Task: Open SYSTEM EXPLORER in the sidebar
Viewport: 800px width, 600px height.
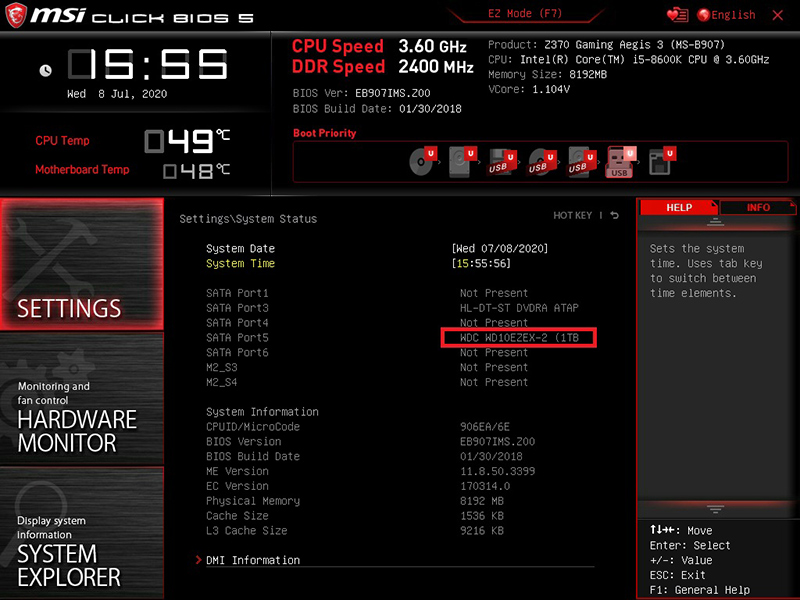Action: pos(81,535)
